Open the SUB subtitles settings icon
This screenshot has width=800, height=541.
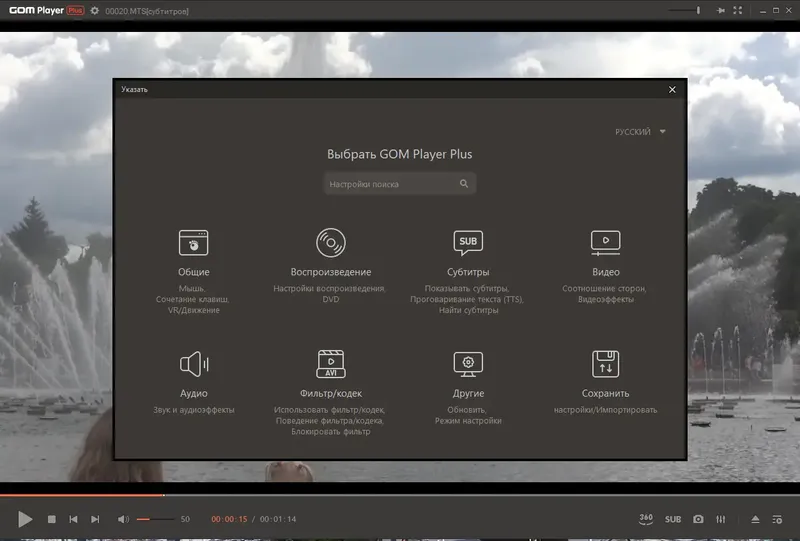tap(468, 242)
